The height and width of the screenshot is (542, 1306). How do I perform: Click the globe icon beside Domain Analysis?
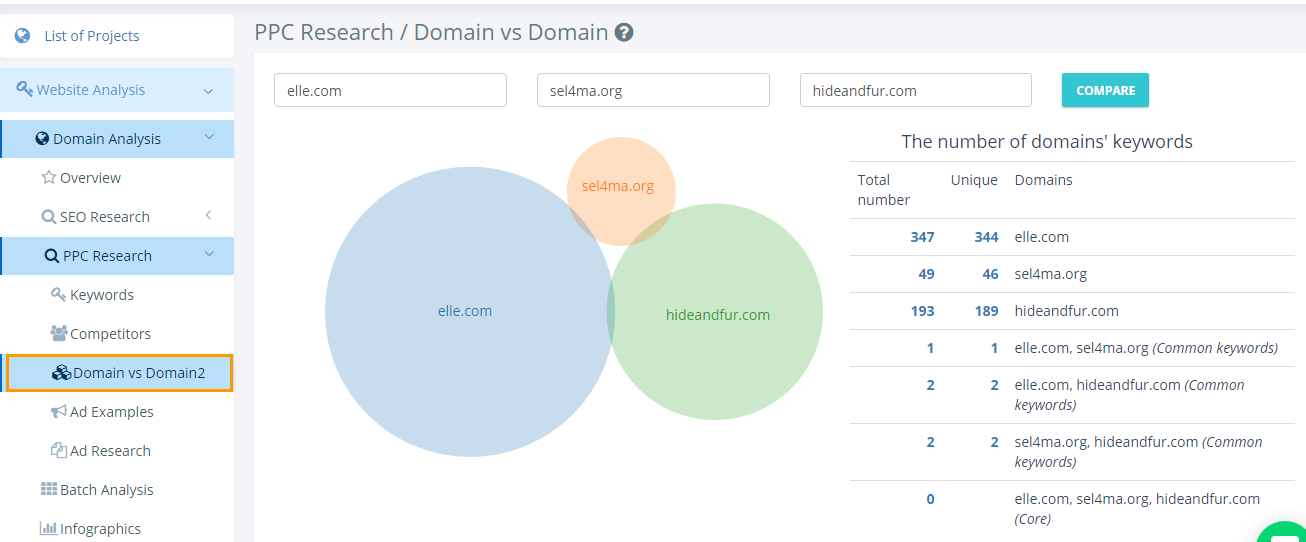[x=42, y=139]
